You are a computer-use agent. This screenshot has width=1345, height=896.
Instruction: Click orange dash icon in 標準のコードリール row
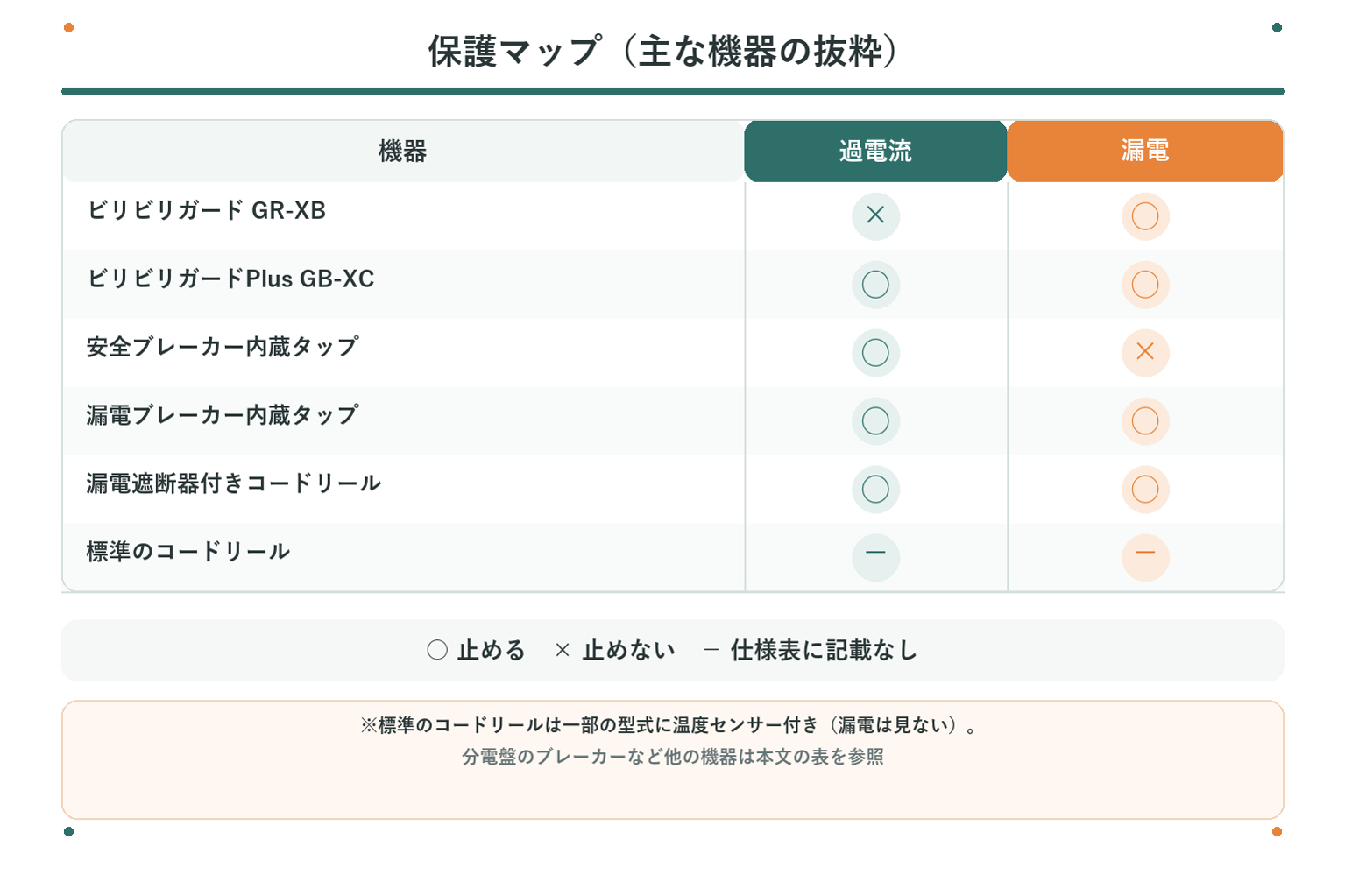pyautogui.click(x=1145, y=557)
